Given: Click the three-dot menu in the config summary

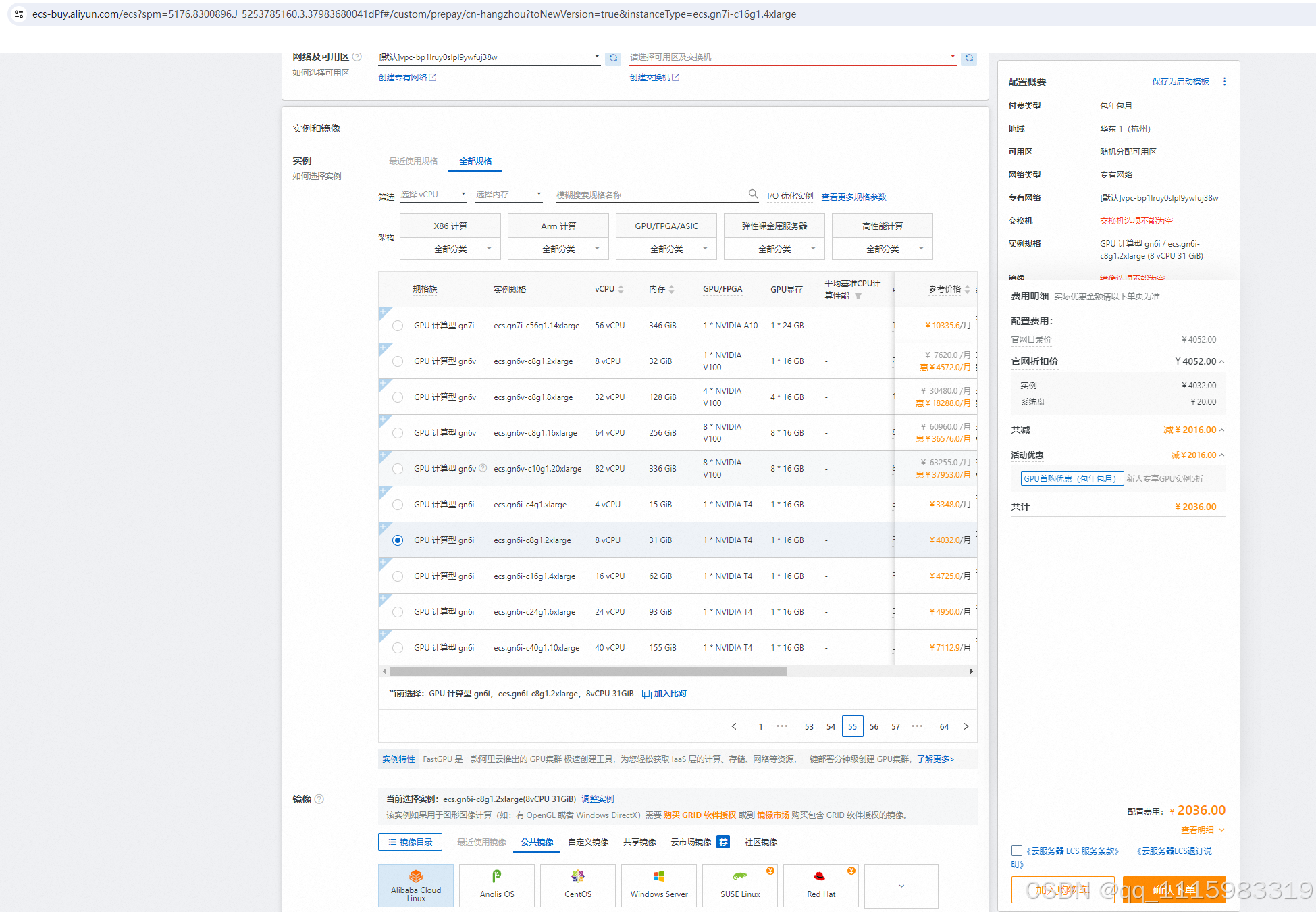Looking at the screenshot, I should pos(1224,82).
